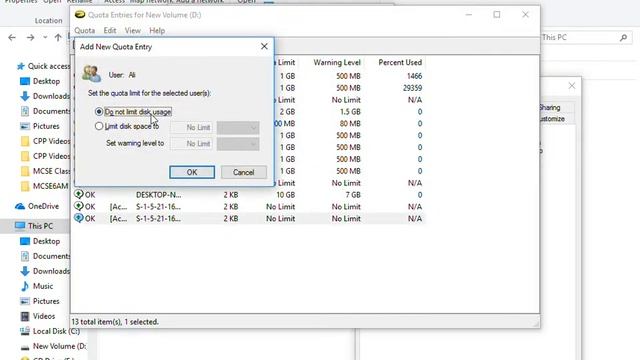
Task: Open Desktop under Quick access
Action: pos(40,81)
